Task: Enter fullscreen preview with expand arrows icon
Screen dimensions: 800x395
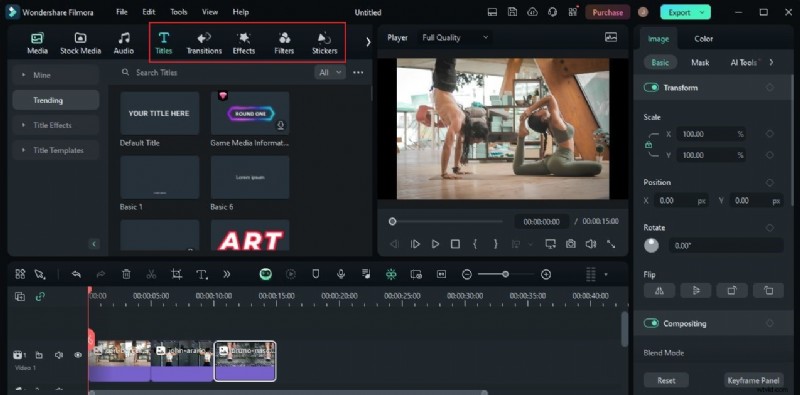Action: pyautogui.click(x=611, y=244)
